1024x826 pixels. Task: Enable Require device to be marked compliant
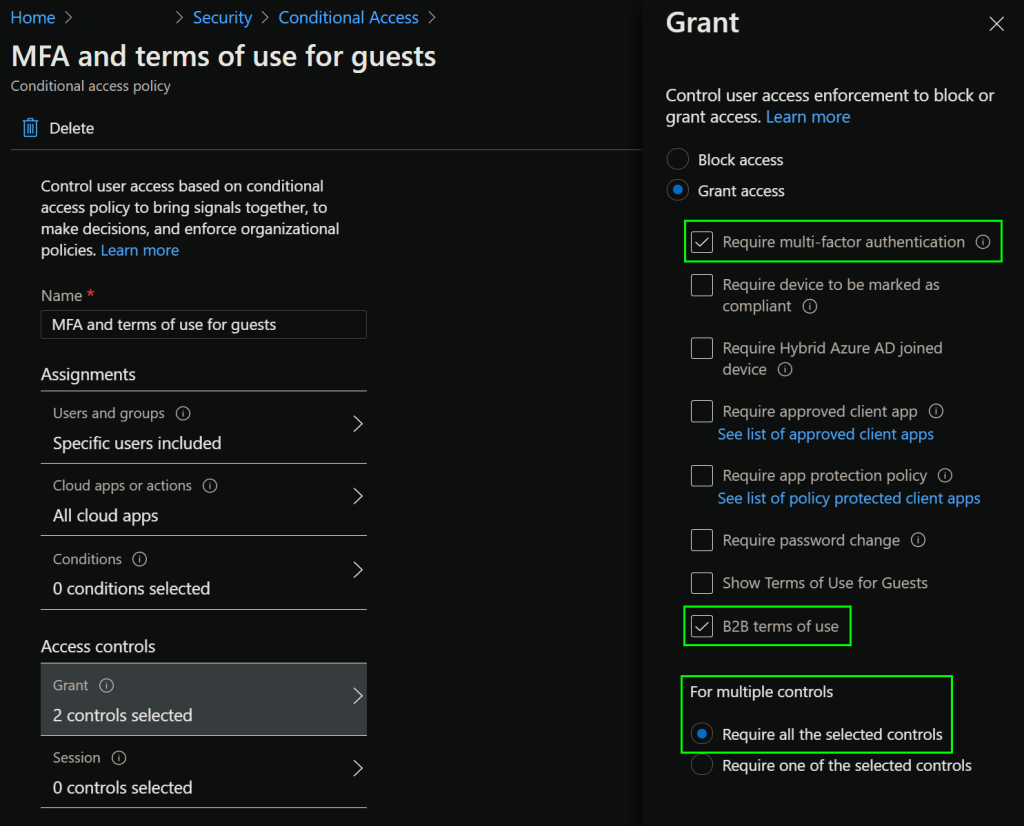(702, 285)
